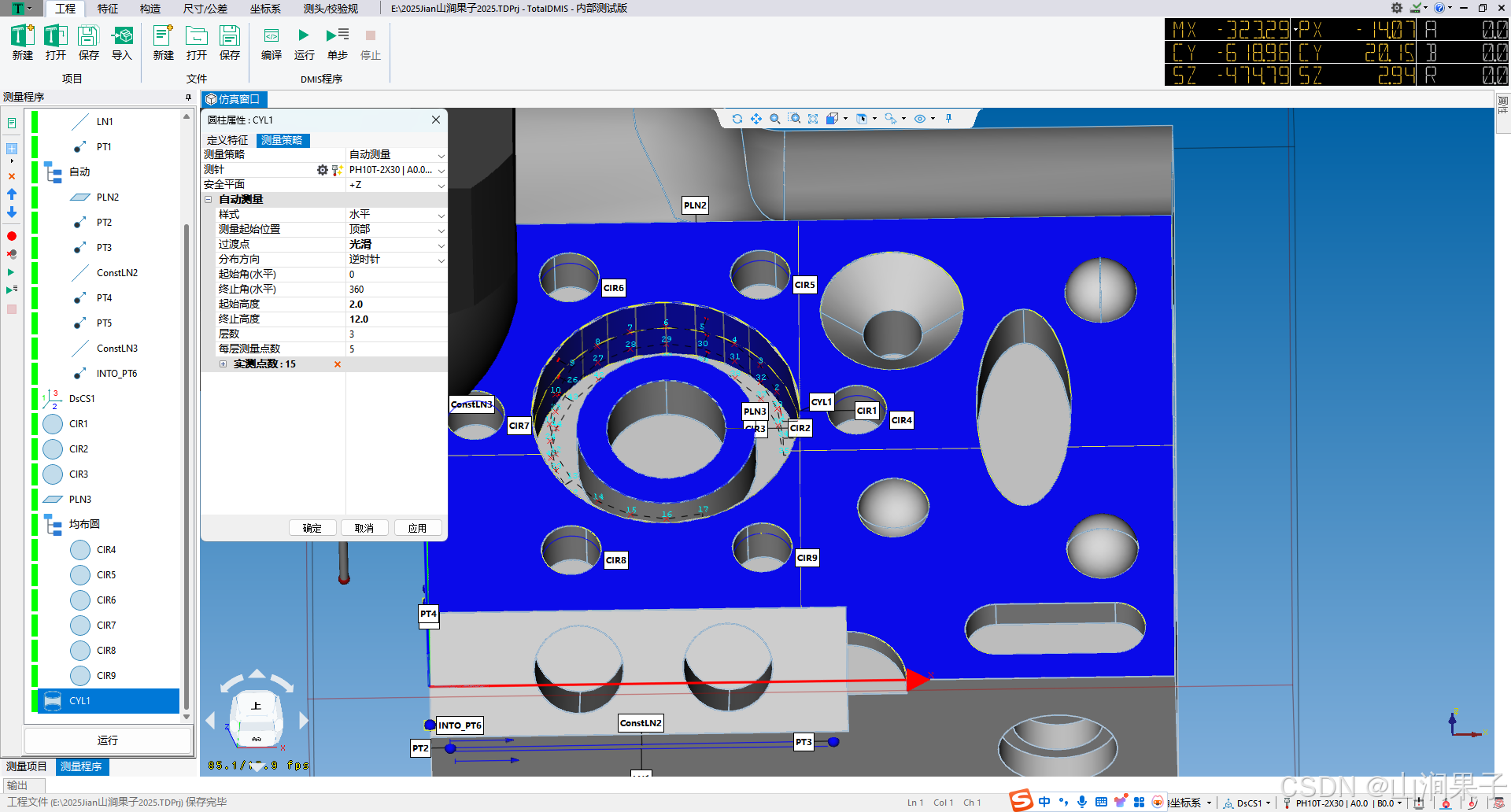Open style dropdown showing 水平
1511x812 pixels.
coord(441,215)
